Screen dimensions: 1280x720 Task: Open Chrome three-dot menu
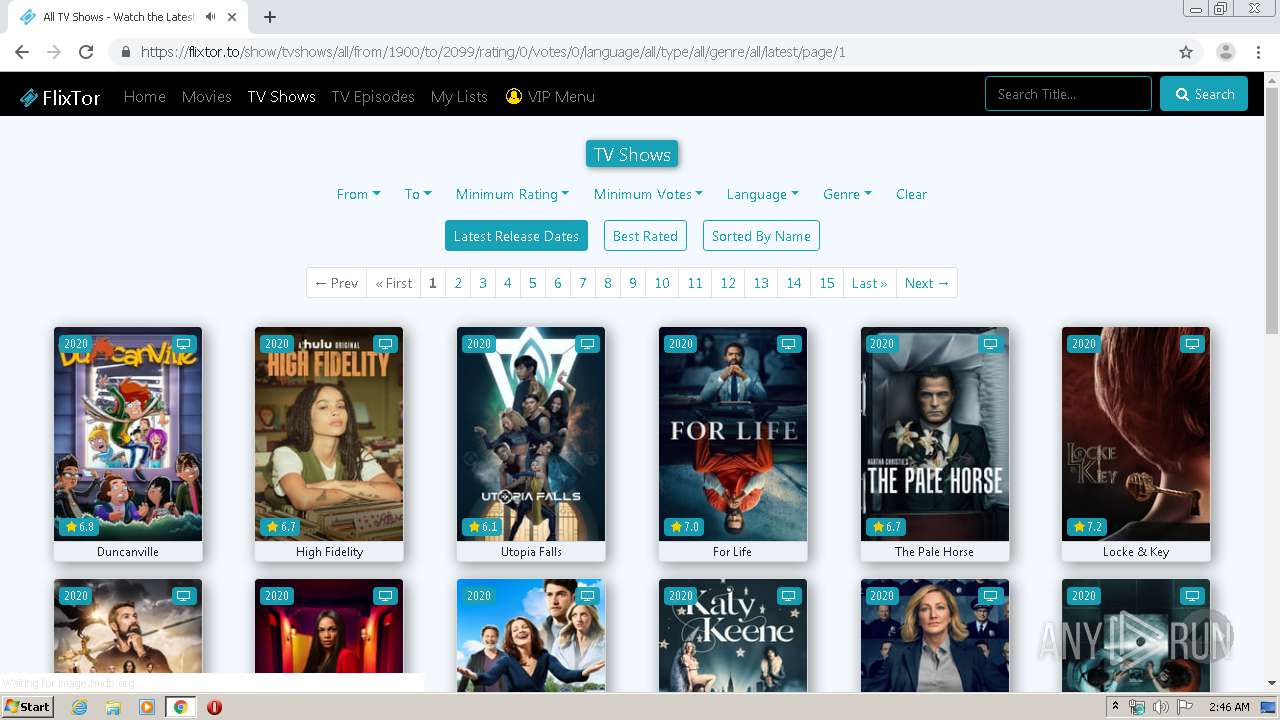(x=1258, y=52)
